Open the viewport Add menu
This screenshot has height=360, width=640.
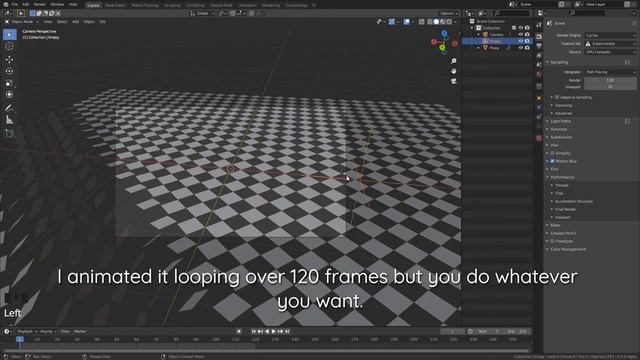[76, 22]
